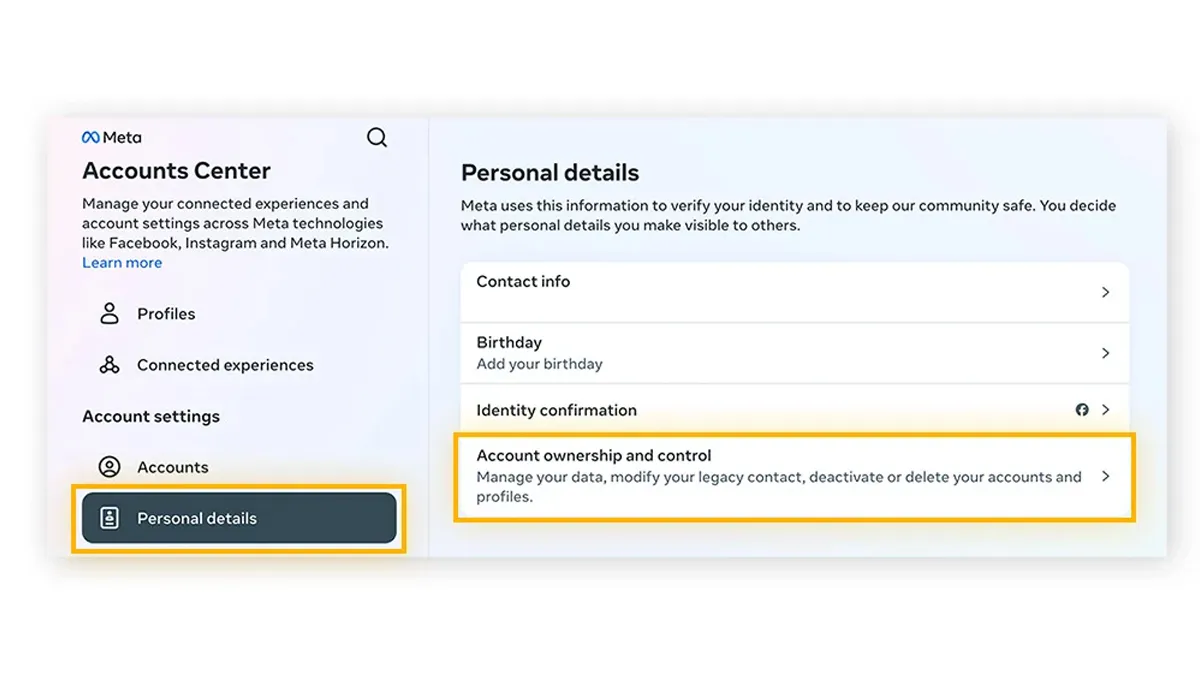Click the Accounts circle person icon
Screen dimensions: 1200x675
click(109, 467)
